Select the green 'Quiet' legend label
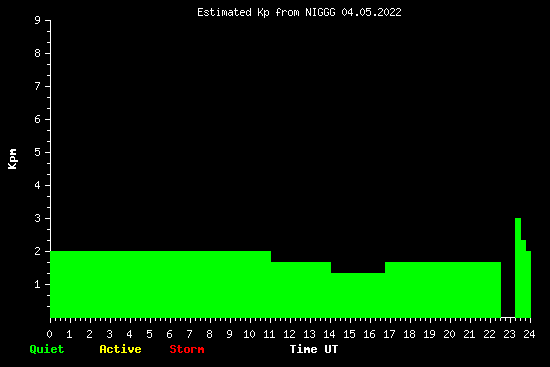The height and width of the screenshot is (367, 550). coord(47,349)
